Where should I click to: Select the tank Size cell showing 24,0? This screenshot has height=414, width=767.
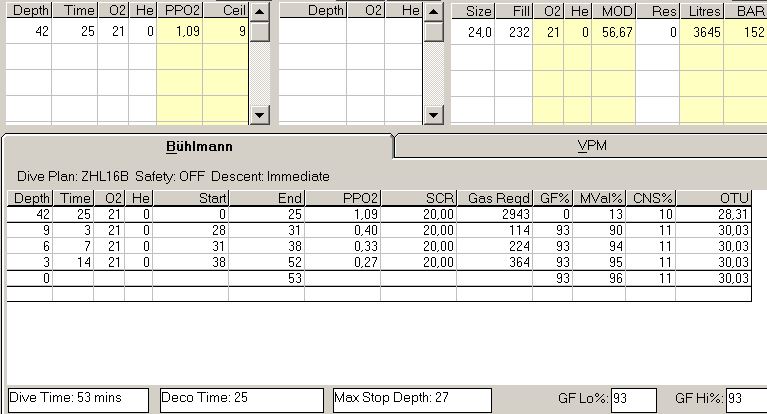[473, 32]
